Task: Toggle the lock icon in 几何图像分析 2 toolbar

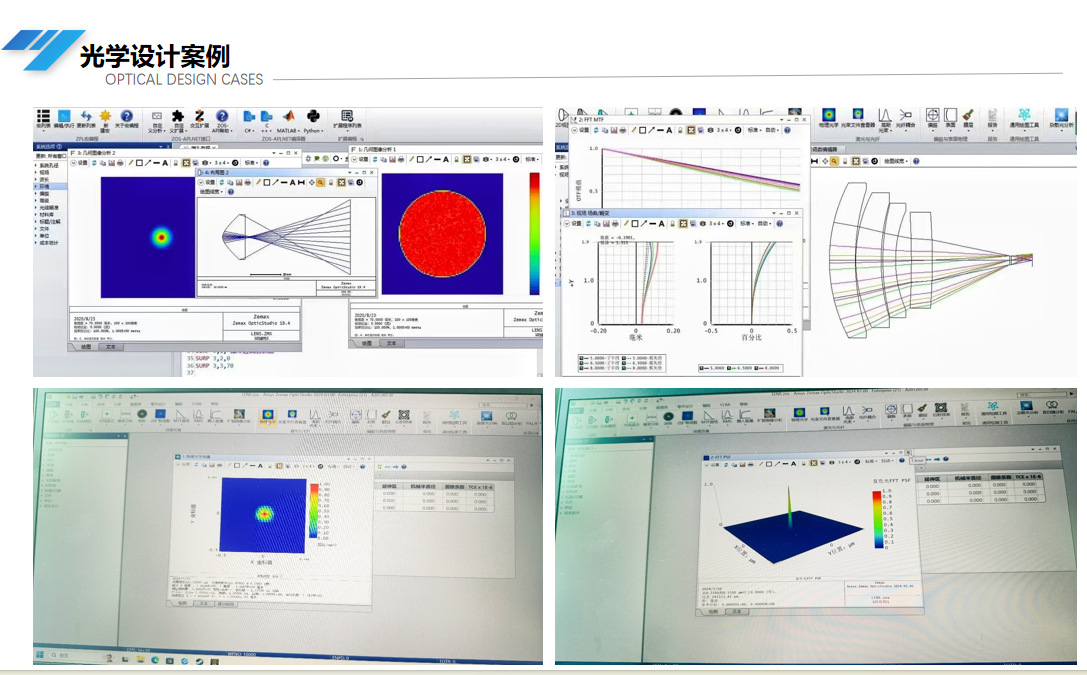Action: pos(176,163)
